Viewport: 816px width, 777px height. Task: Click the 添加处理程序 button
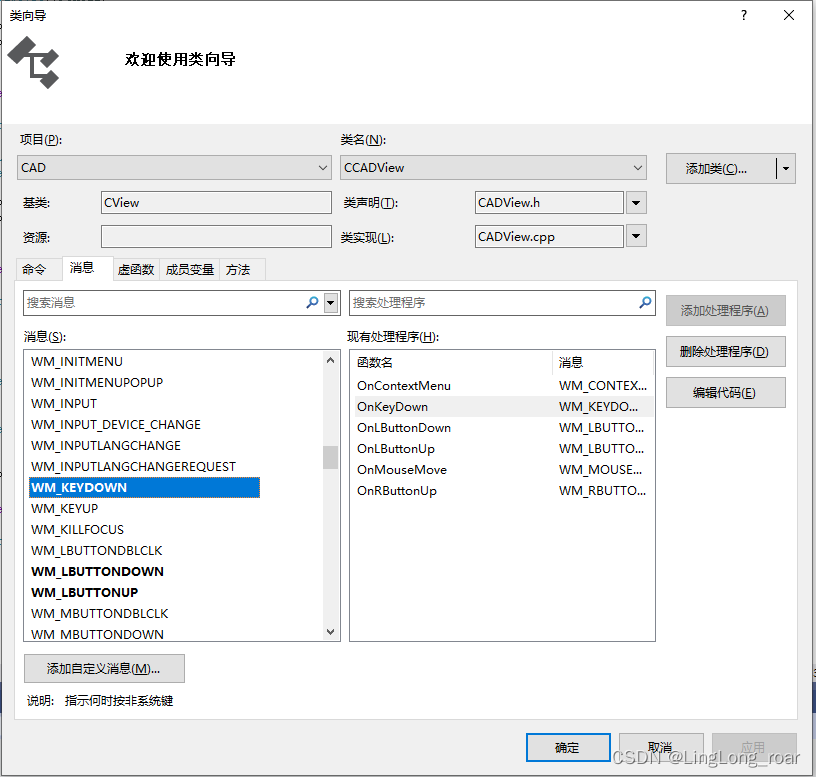coord(725,310)
